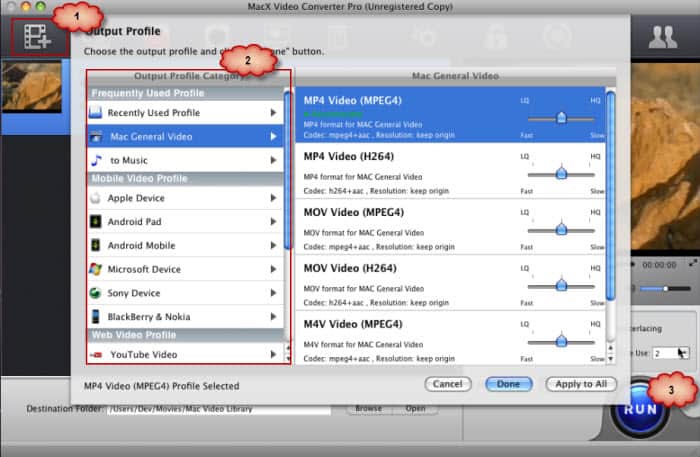
Task: Click the fullscreen expand icon in preview
Action: (693, 263)
